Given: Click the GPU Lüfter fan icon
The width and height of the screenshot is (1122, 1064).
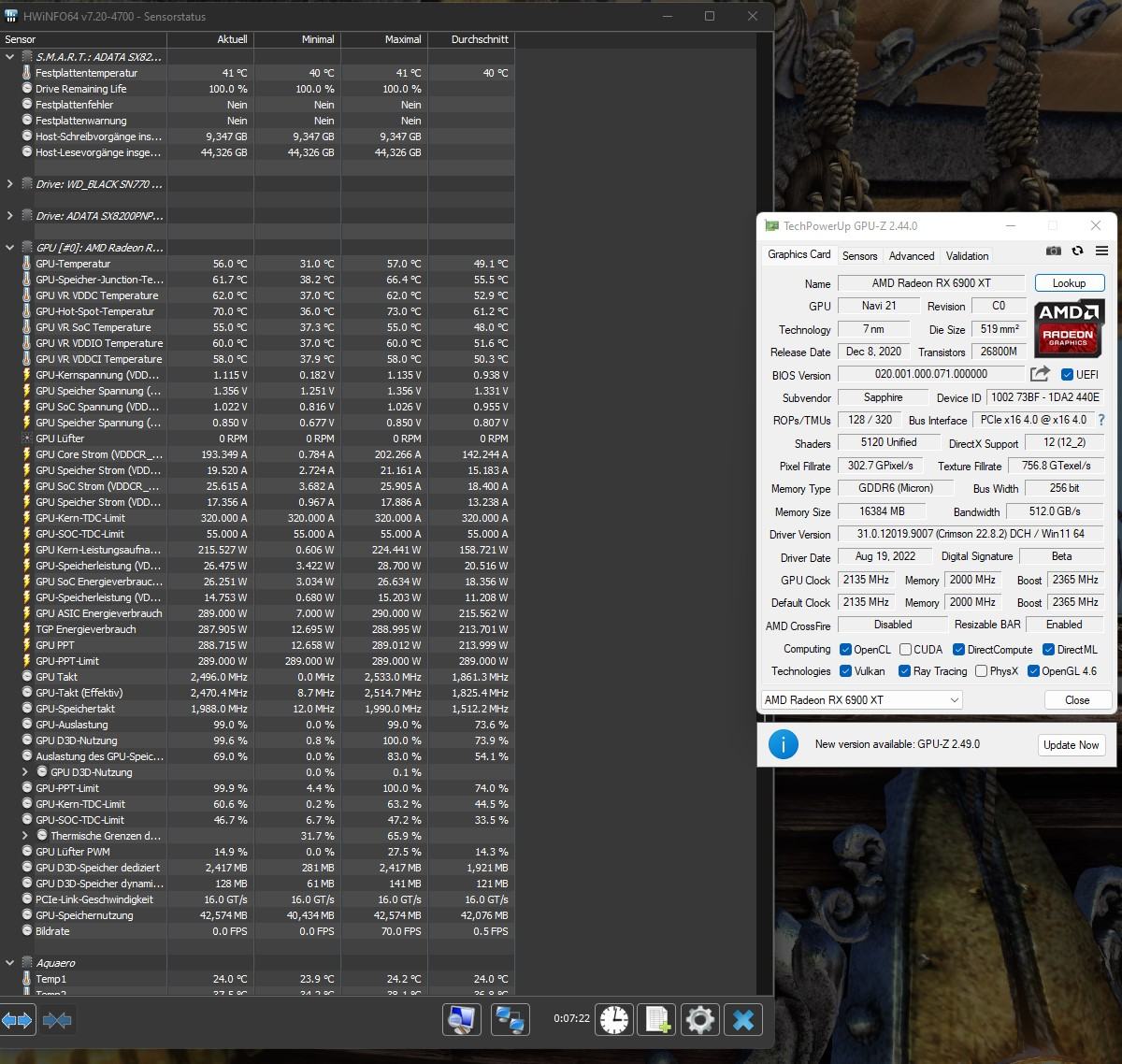Looking at the screenshot, I should pos(27,439).
